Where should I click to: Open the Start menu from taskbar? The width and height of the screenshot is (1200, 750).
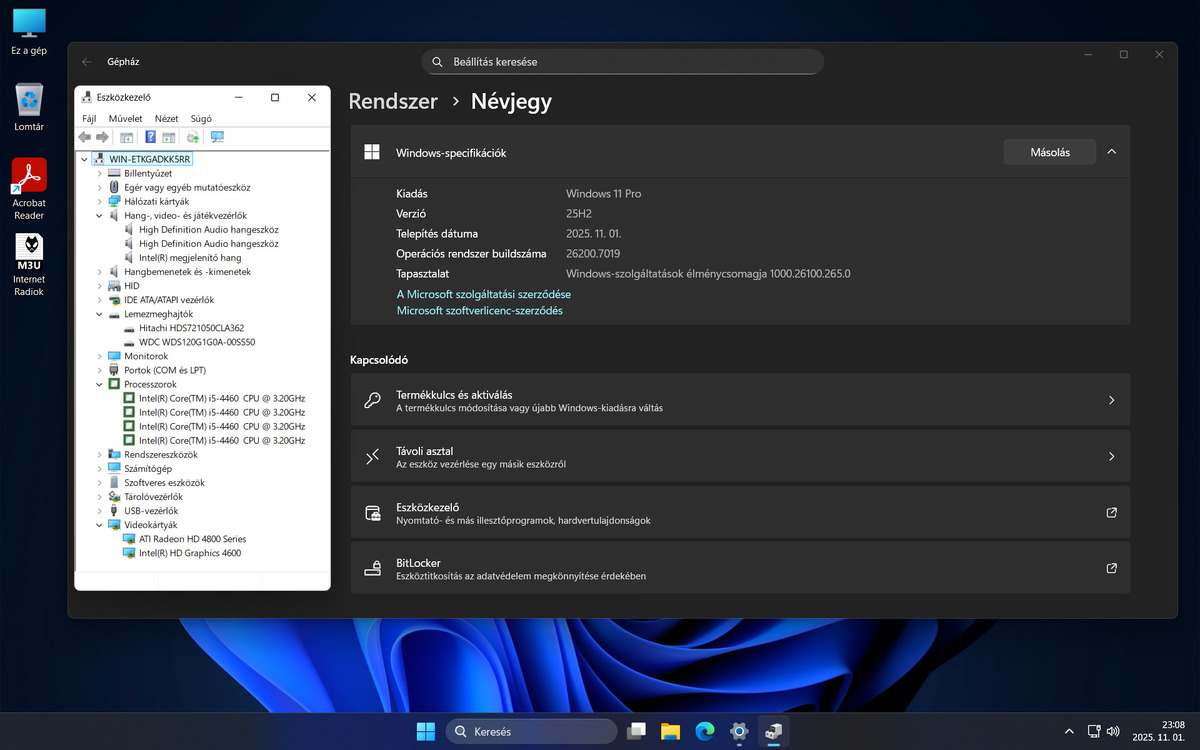point(426,731)
